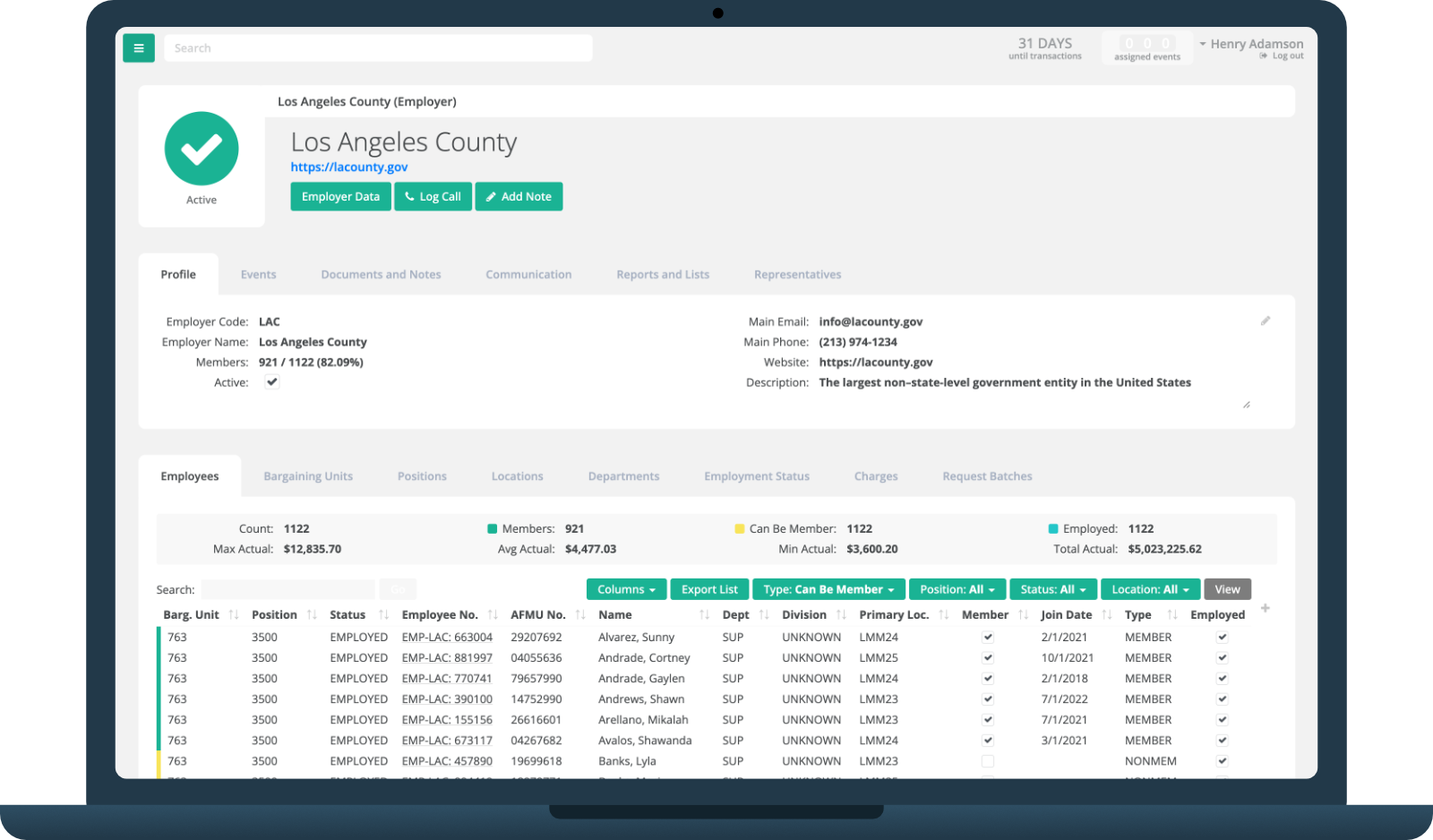Screen dimensions: 1433x840
Task: Open Documents and Notes tab
Action: pos(381,275)
